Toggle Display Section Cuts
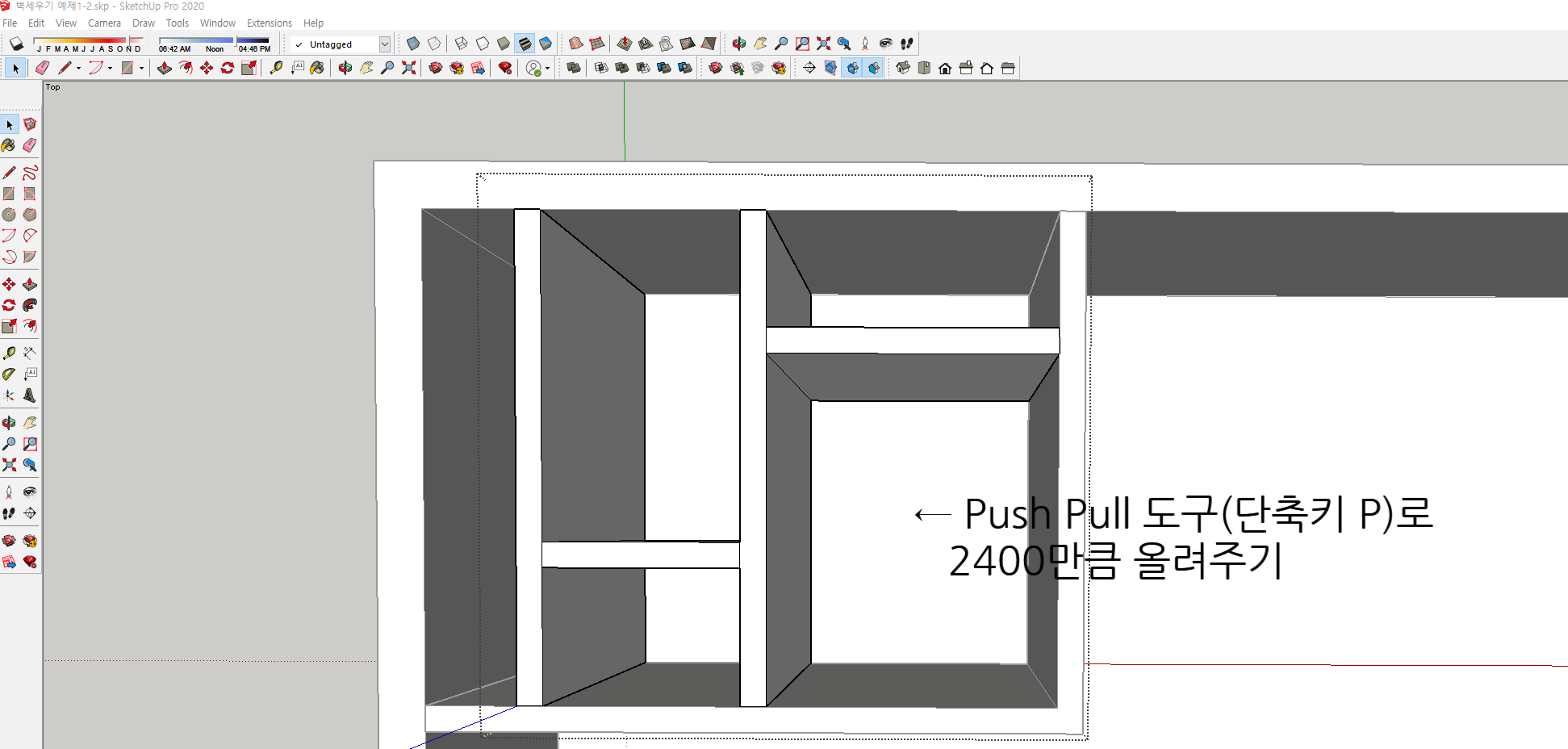 852,68
